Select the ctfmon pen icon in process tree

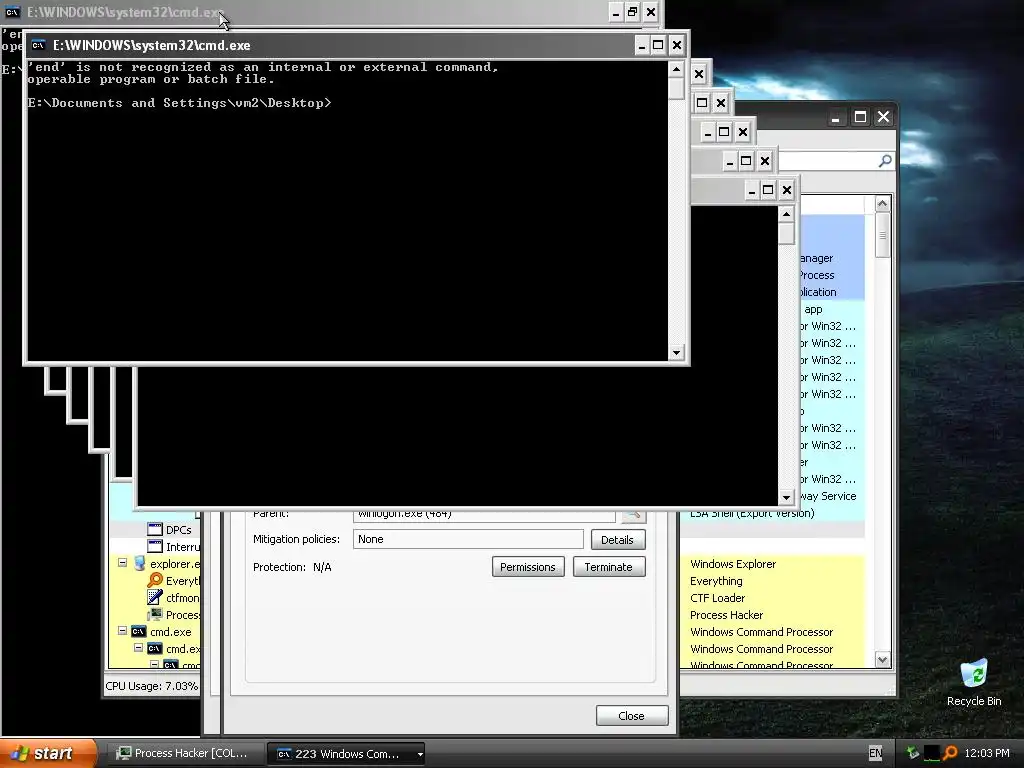(155, 598)
